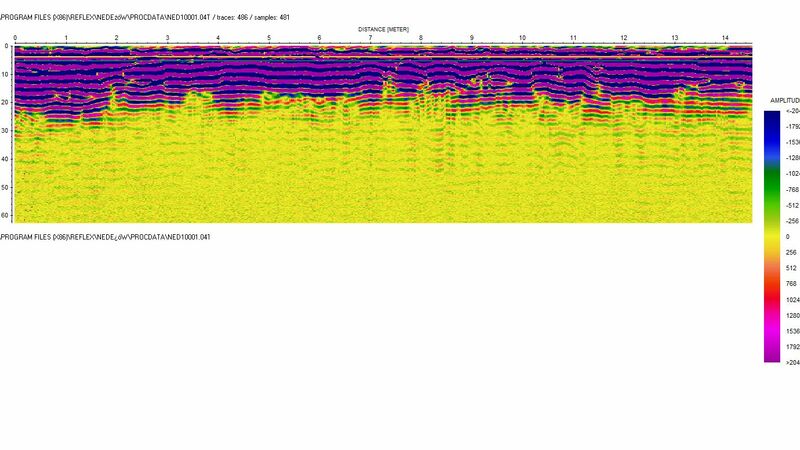Click the 60 tick on the vertical axis
This screenshot has width=800, height=450.
tap(5, 215)
